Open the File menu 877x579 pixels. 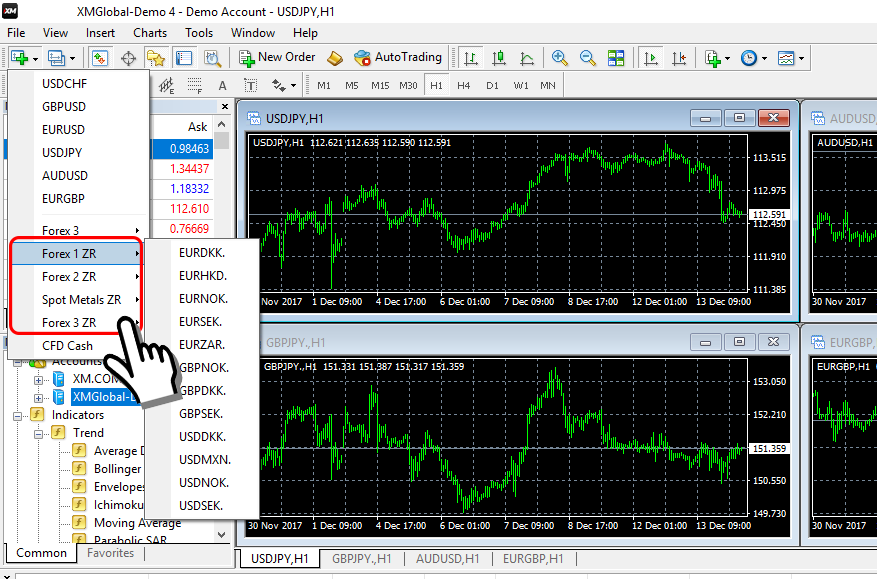16,33
